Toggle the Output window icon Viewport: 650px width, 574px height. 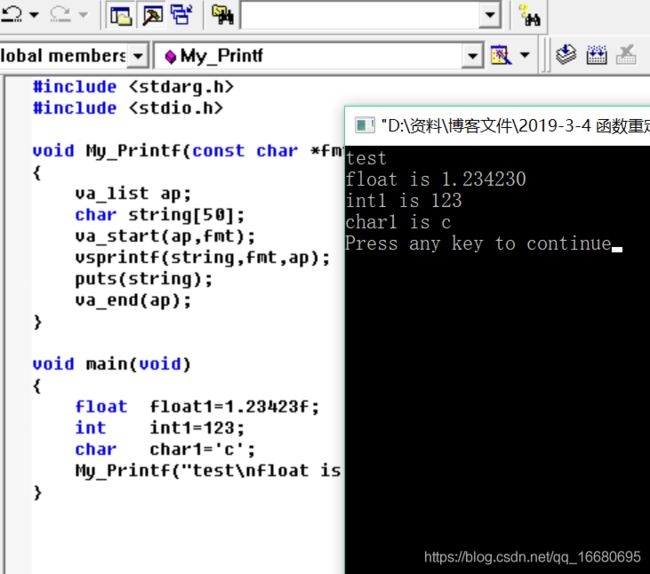pyautogui.click(x=153, y=15)
